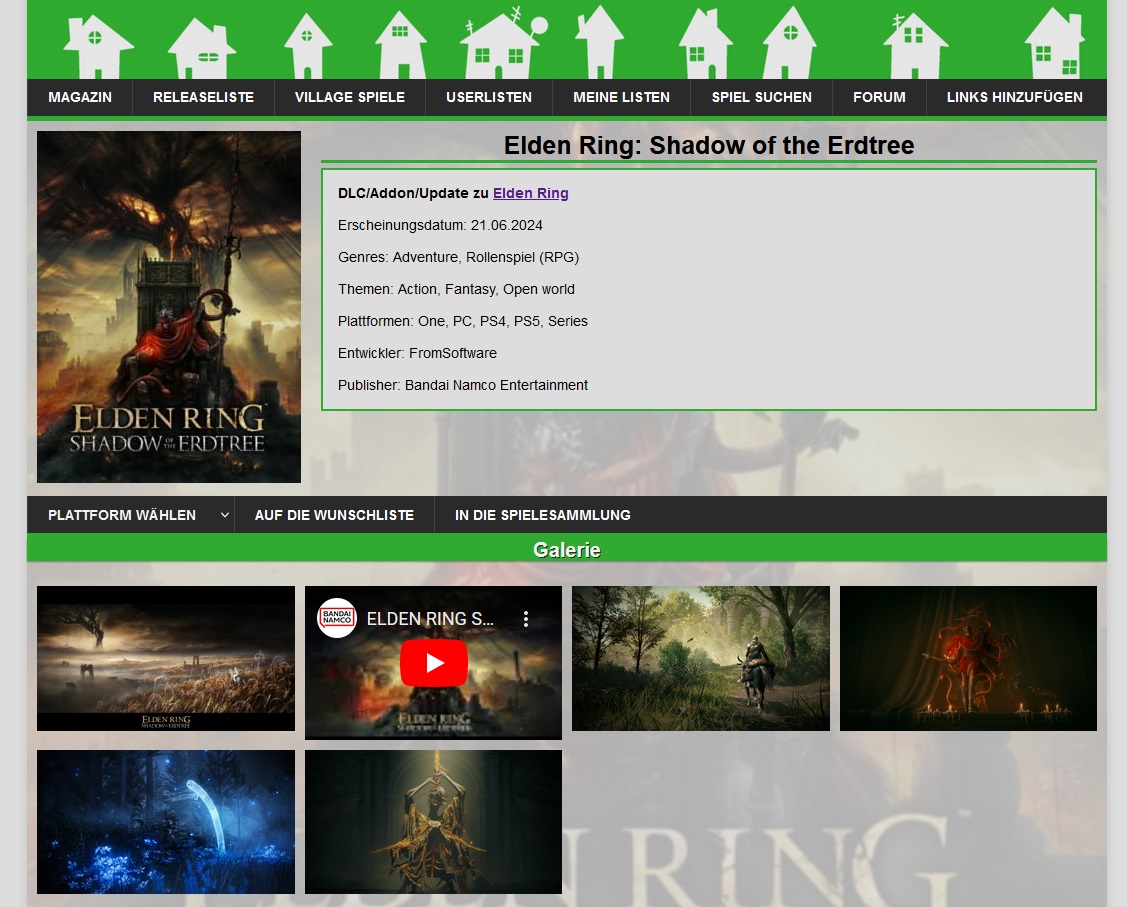This screenshot has height=907, width=1127.
Task: Click the house icon with decorations above the forum menu
Action: pos(915,45)
